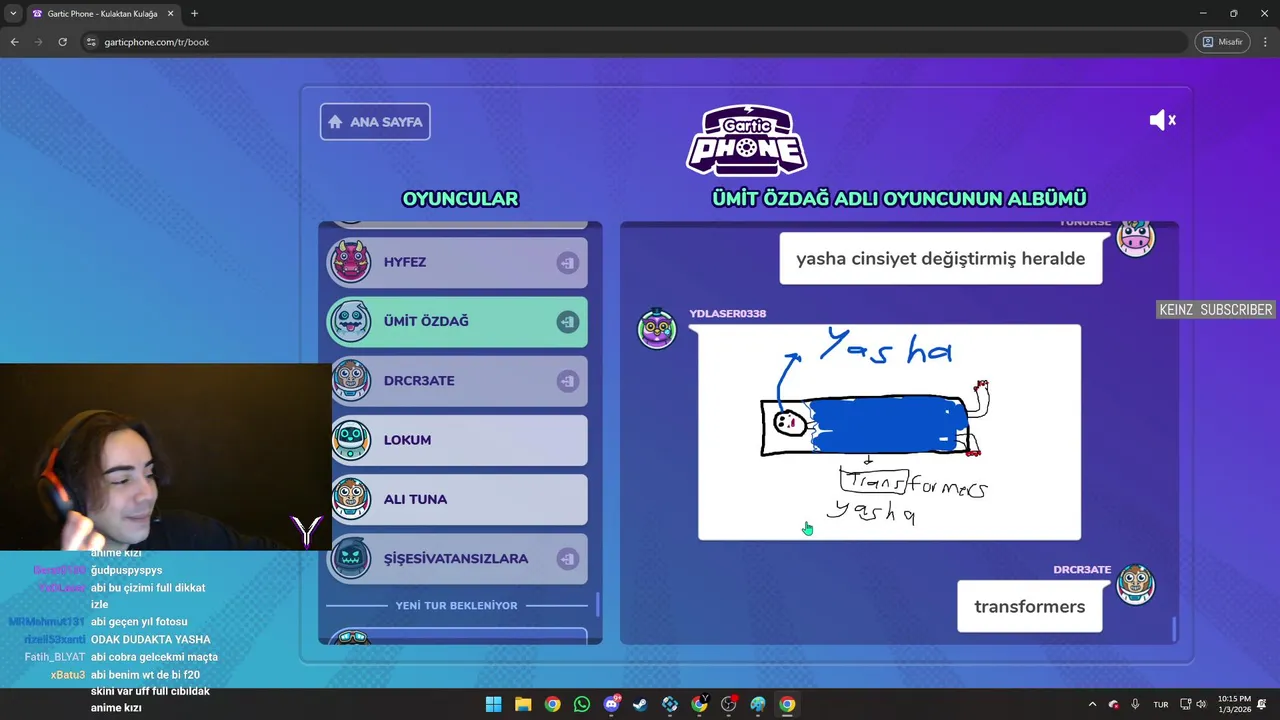Screen dimensions: 1280x720
Task: Go to ANA SAYFA home page
Action: pyautogui.click(x=375, y=122)
